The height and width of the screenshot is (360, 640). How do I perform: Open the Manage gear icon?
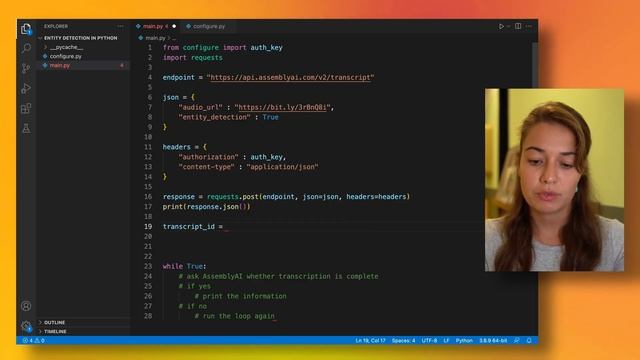(x=26, y=326)
